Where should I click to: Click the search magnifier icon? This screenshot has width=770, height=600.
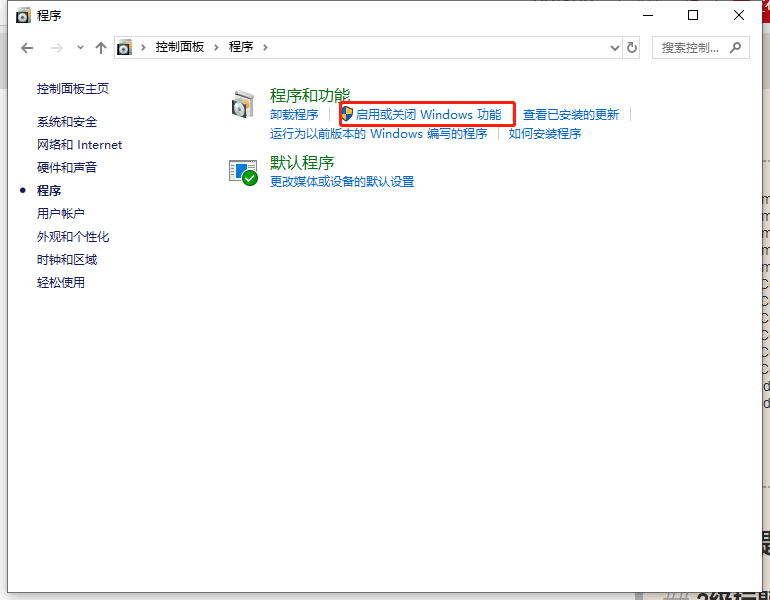pos(735,47)
